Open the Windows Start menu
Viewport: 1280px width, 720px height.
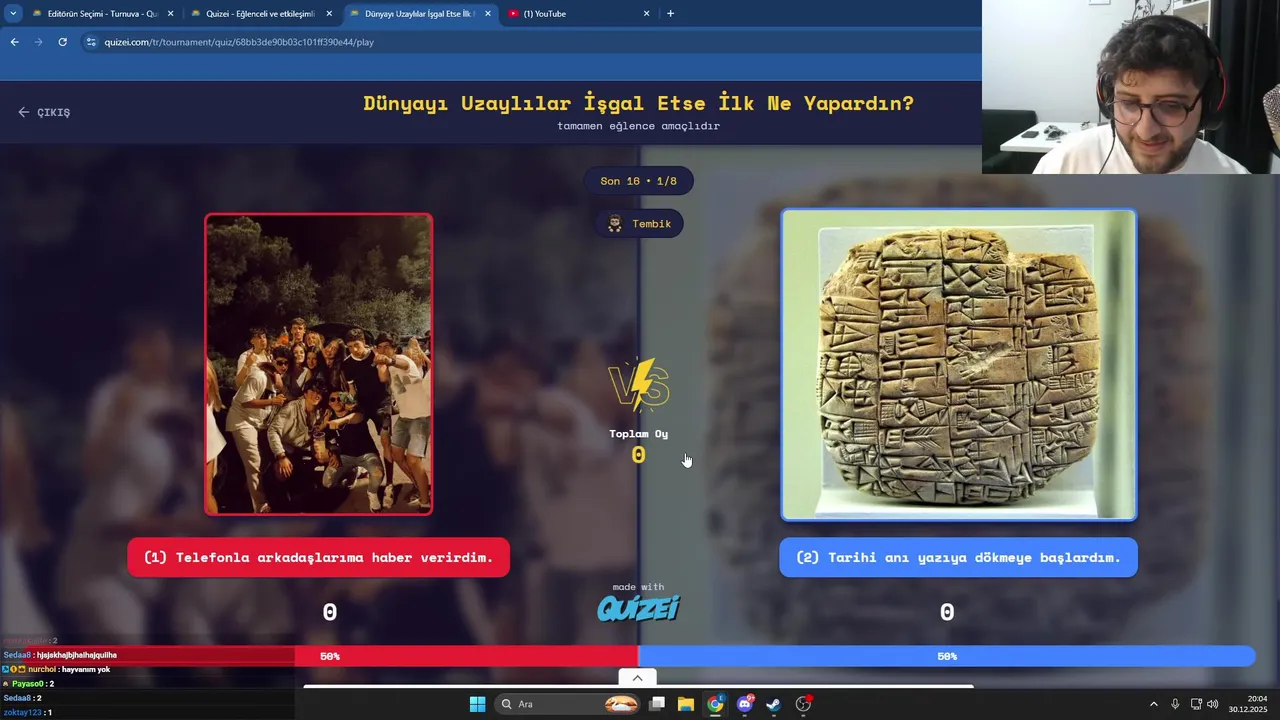tap(477, 704)
